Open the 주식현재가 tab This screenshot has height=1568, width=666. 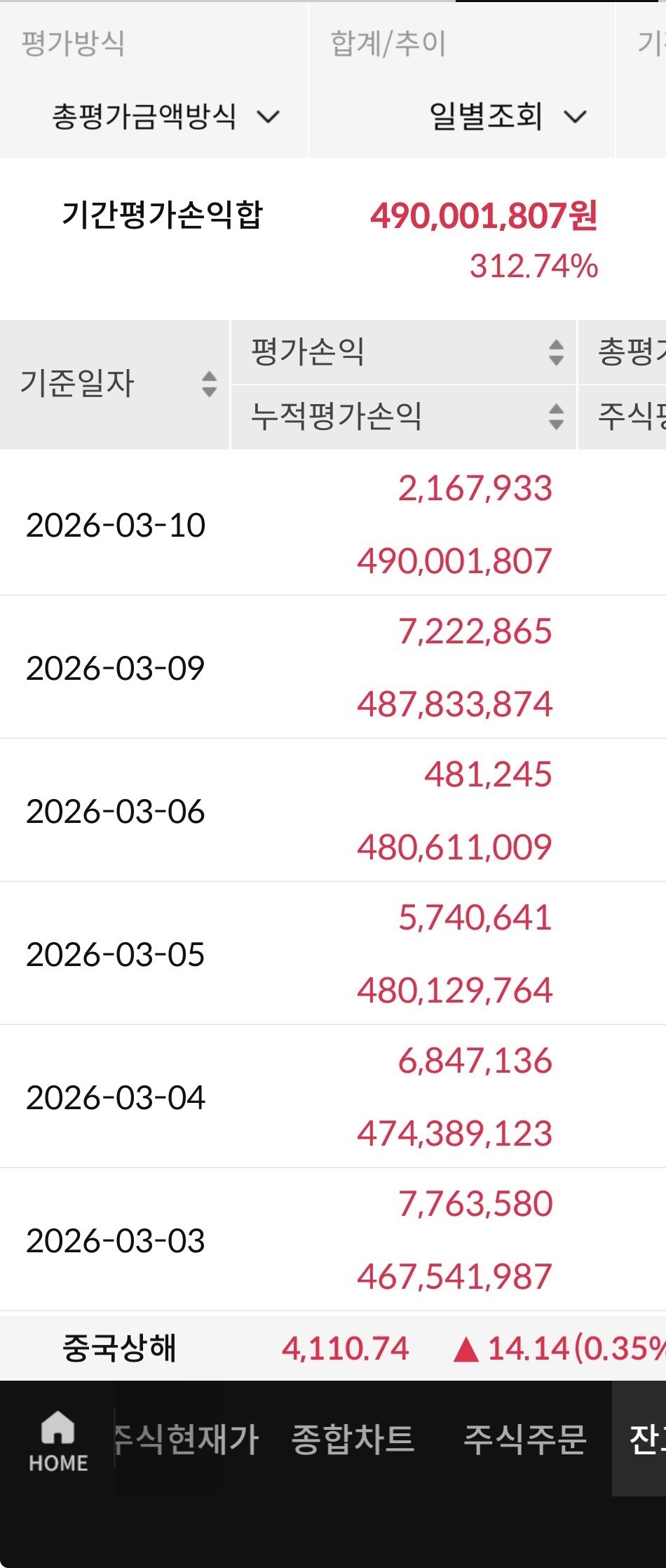(186, 1440)
